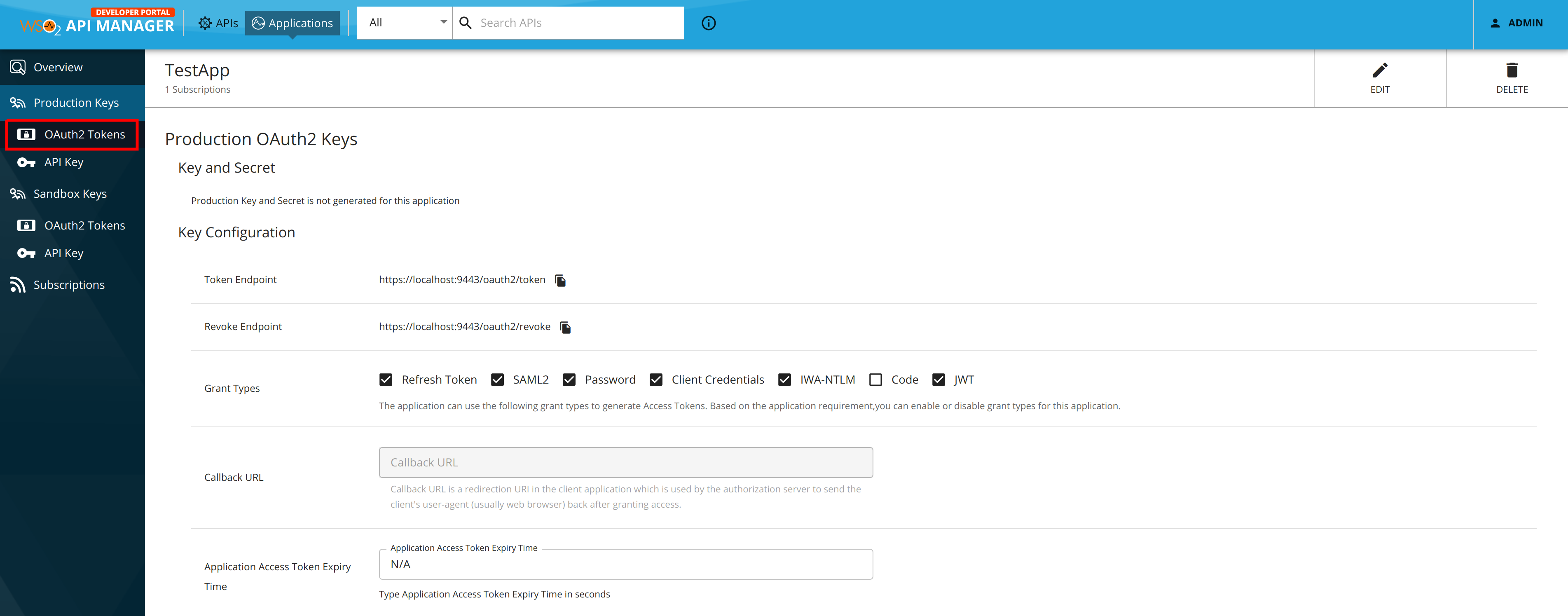Image resolution: width=1568 pixels, height=616 pixels.
Task: Click the search magnifier icon
Action: pos(466,23)
